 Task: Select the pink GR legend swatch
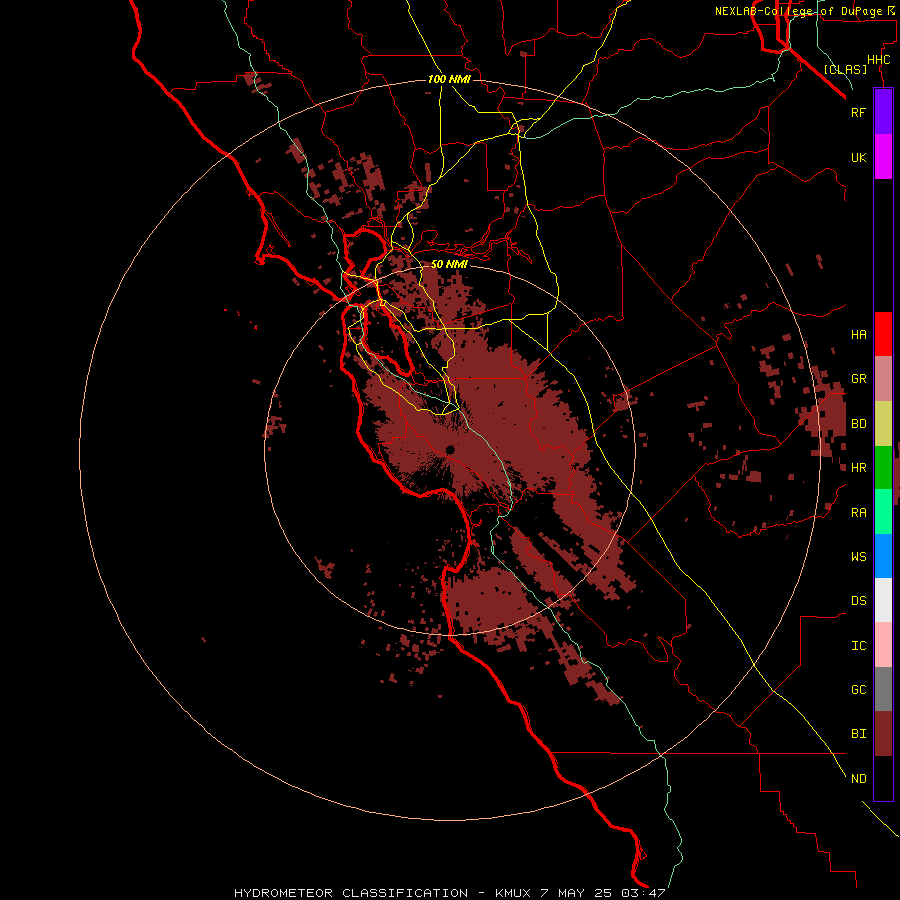pos(883,379)
